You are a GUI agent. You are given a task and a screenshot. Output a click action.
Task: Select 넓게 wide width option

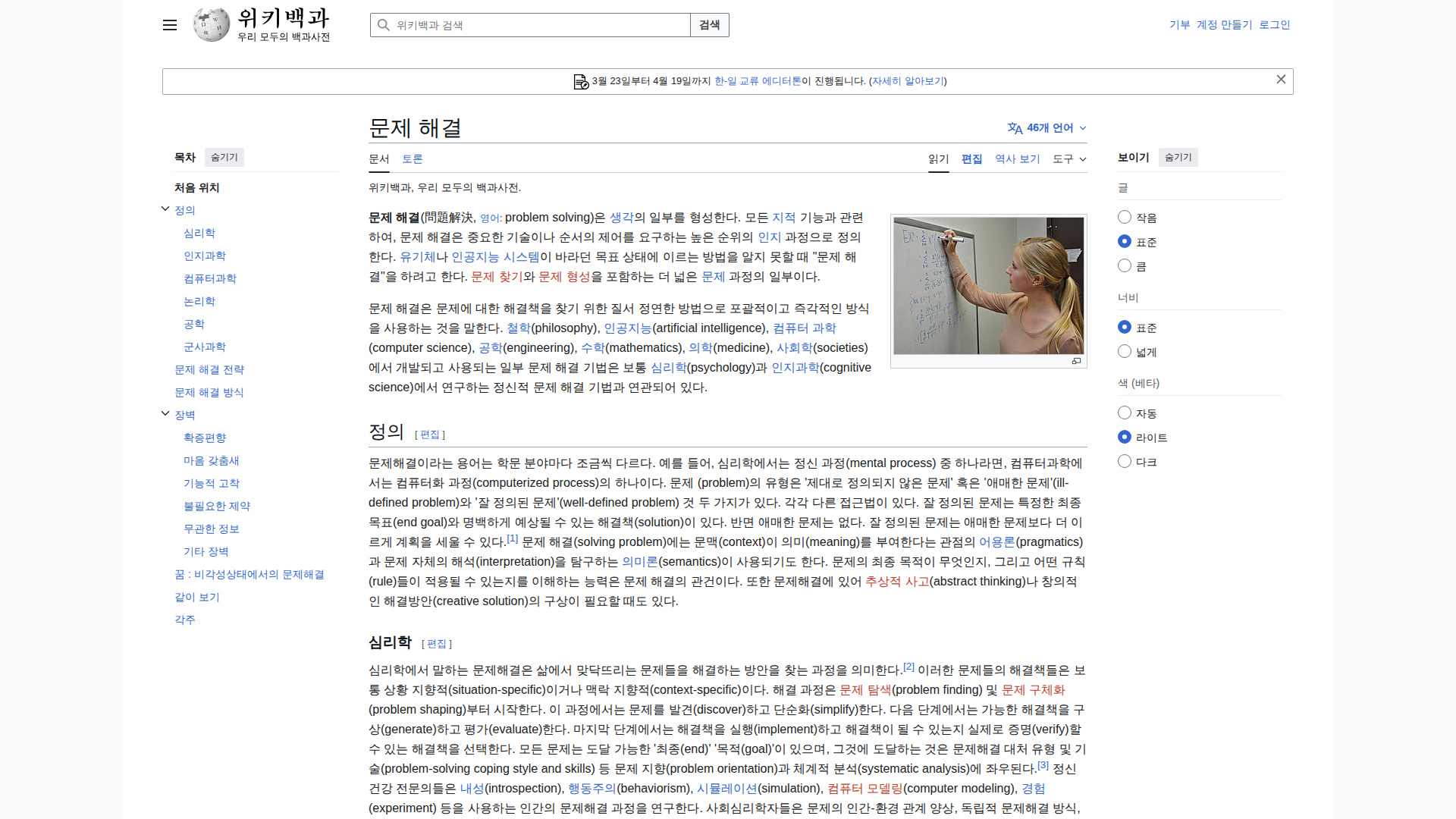click(x=1125, y=352)
